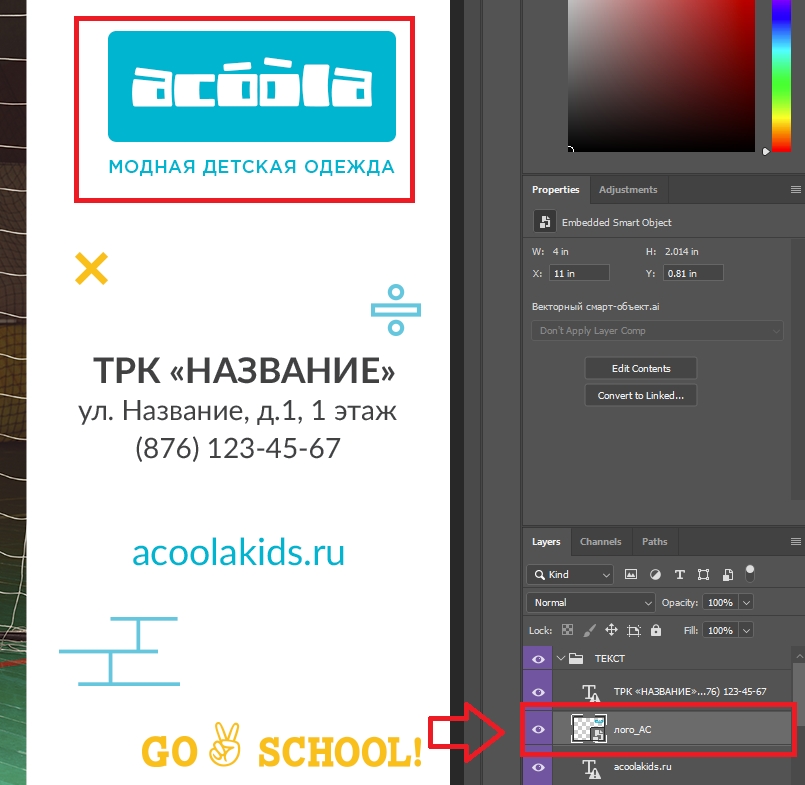Image resolution: width=805 pixels, height=785 pixels.
Task: Click the Fill value field
Action: tap(721, 630)
